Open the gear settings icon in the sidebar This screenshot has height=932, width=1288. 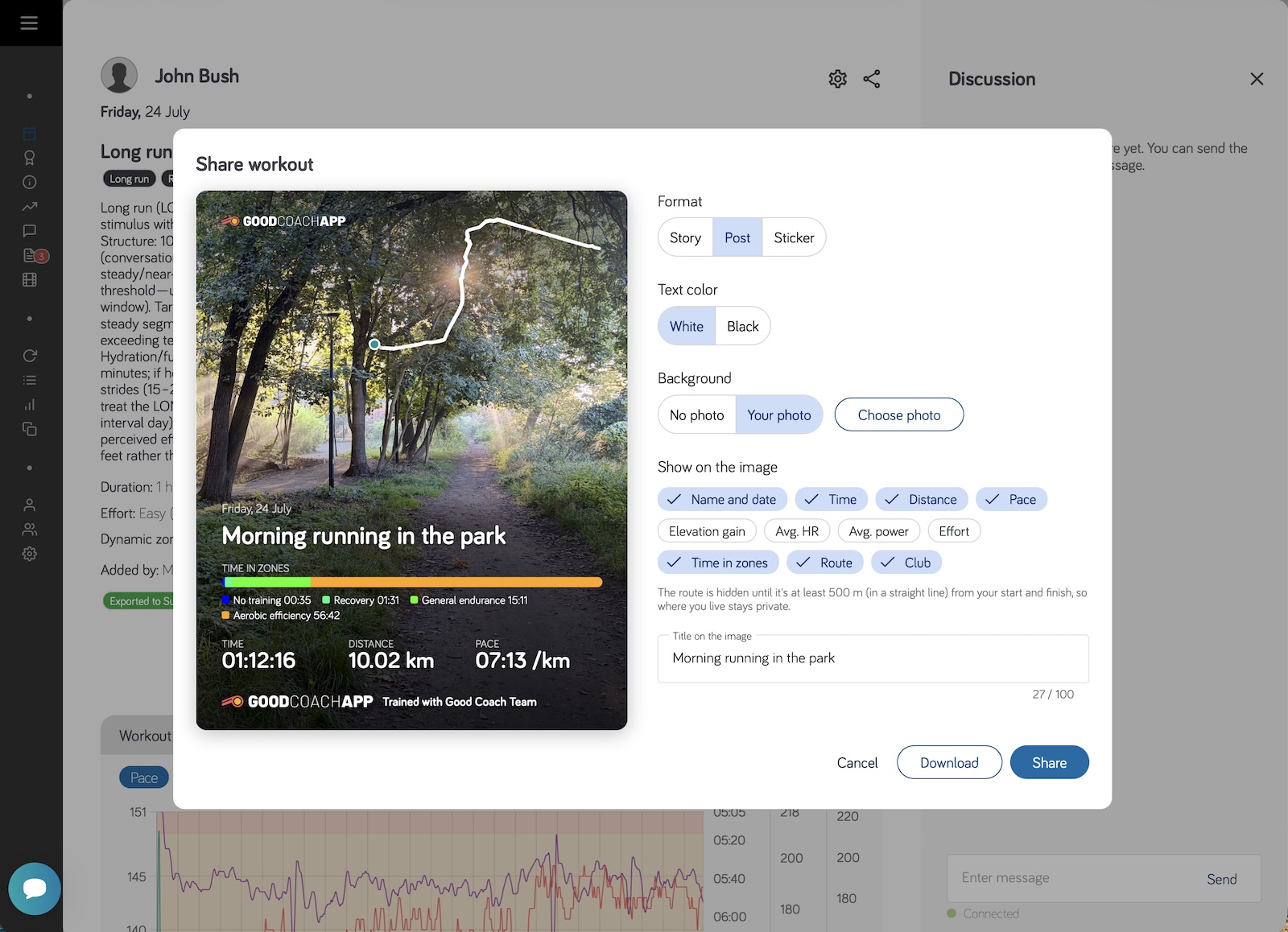pyautogui.click(x=30, y=554)
